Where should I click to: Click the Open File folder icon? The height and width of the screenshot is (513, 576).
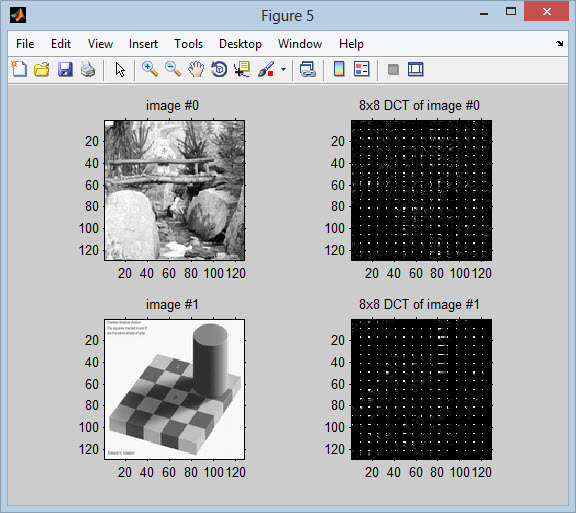coord(42,69)
